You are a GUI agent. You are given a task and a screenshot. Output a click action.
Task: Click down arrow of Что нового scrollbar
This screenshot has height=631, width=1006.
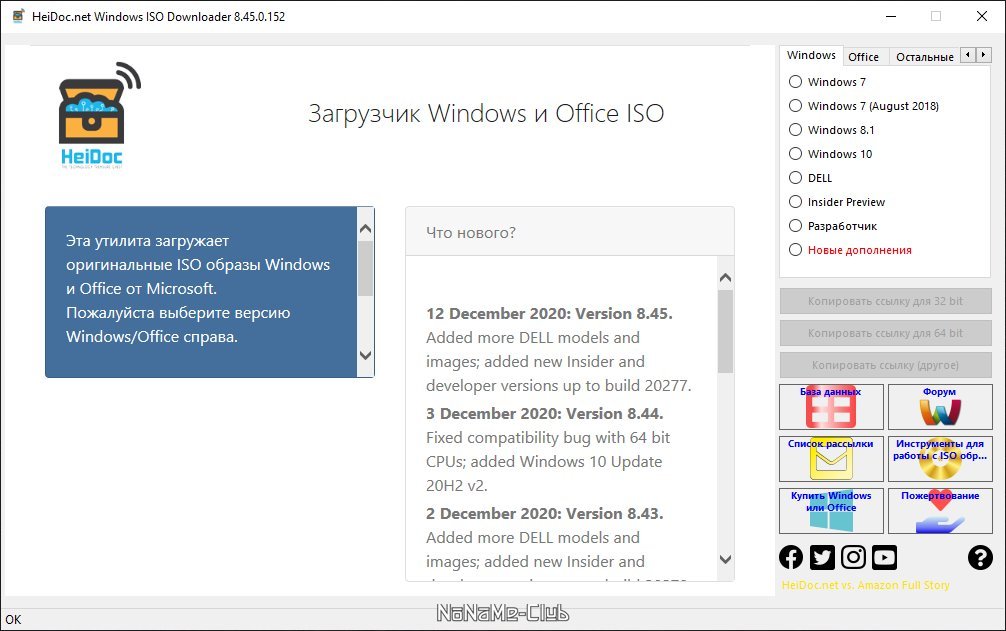tap(726, 559)
